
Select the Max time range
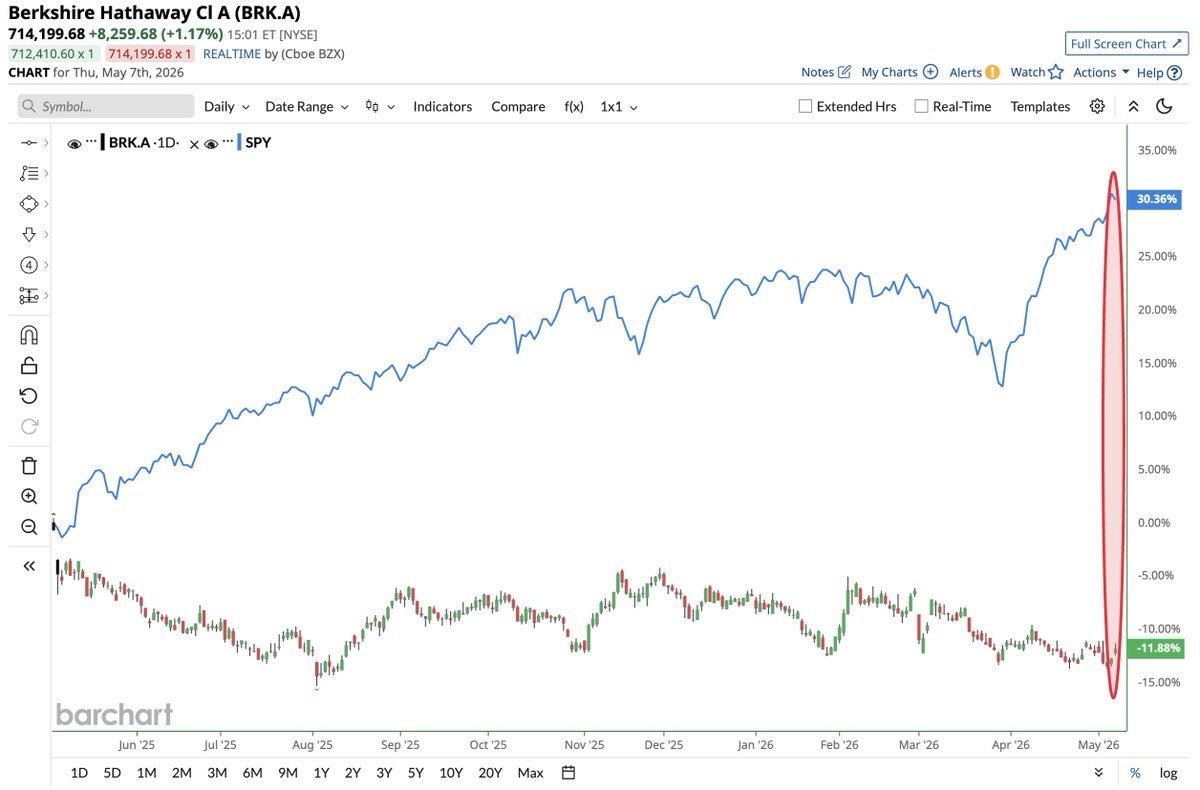coord(531,772)
